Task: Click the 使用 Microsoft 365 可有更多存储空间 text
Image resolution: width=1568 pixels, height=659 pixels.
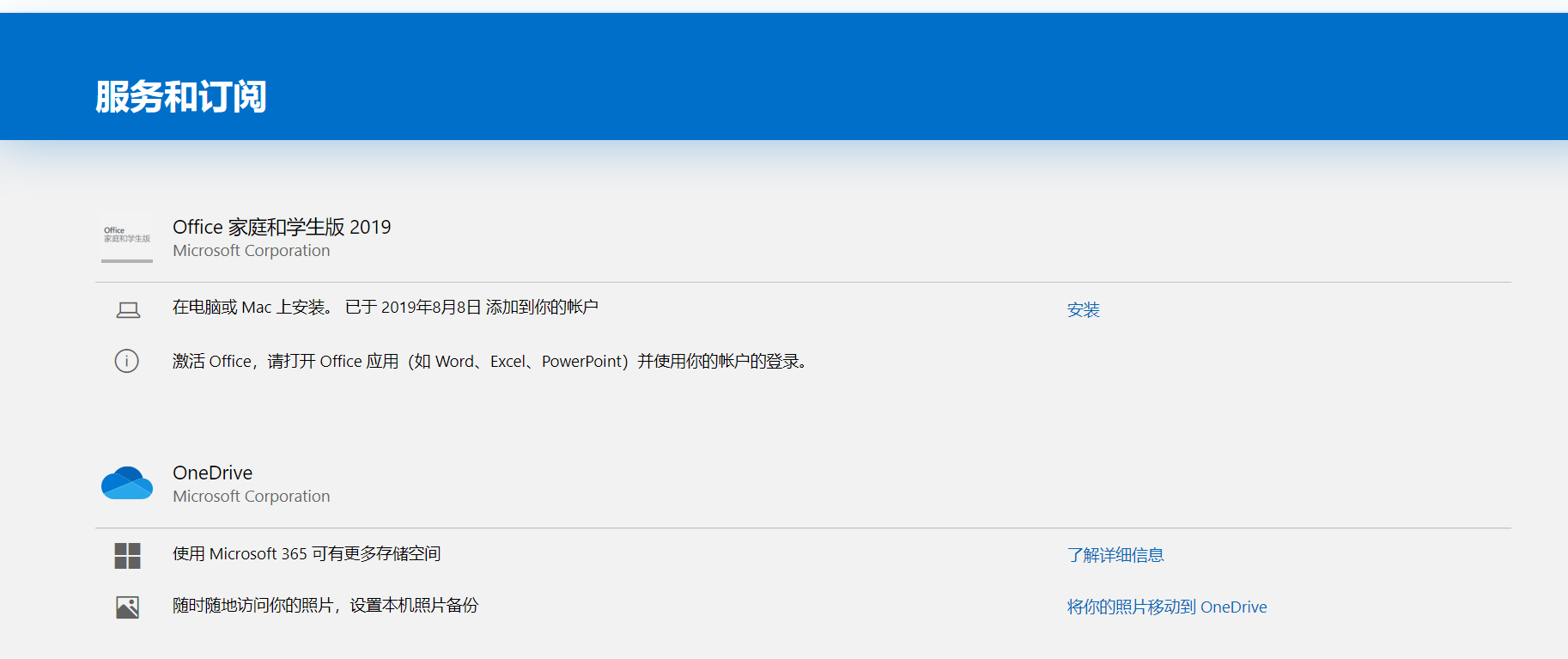Action: (307, 553)
